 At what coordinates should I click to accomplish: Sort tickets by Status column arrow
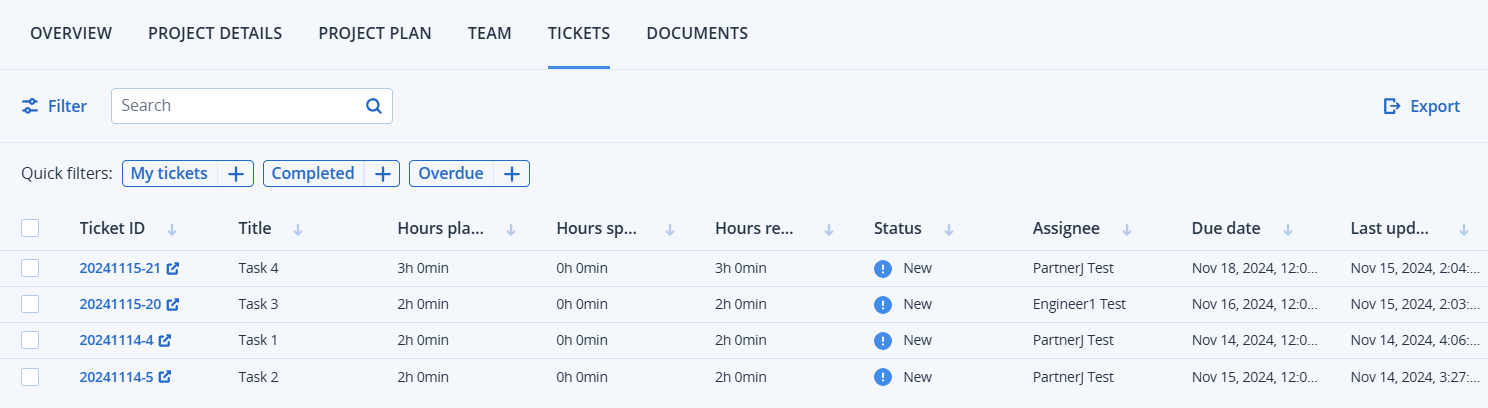[x=949, y=229]
